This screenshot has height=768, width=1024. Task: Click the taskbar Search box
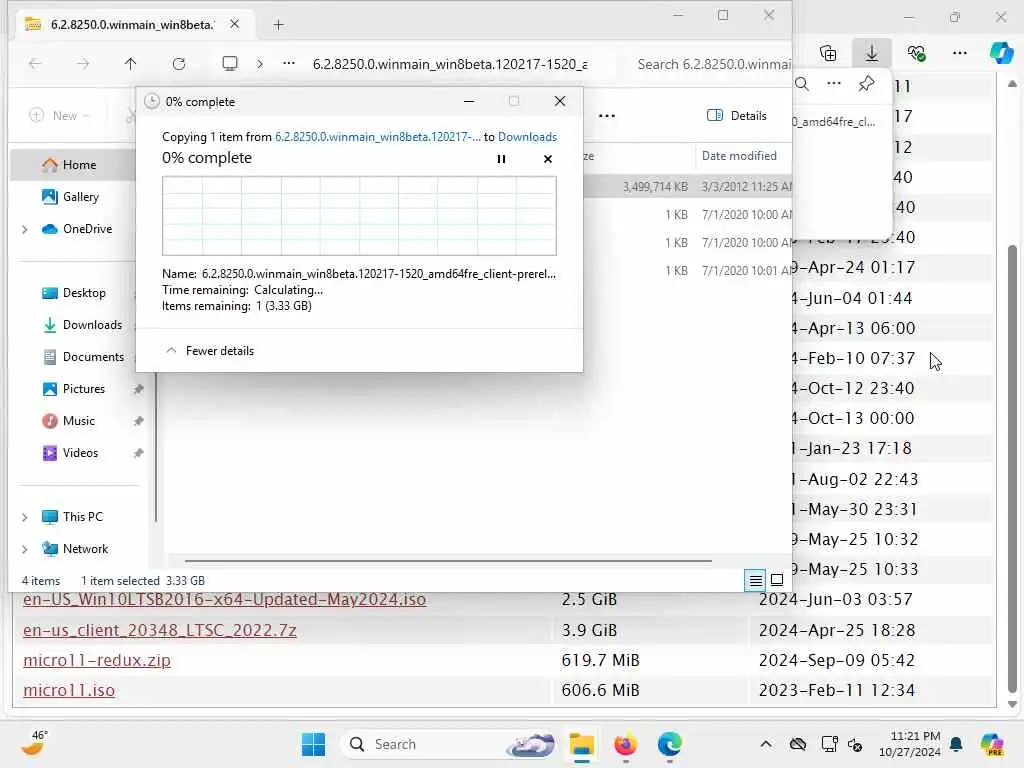click(x=451, y=744)
